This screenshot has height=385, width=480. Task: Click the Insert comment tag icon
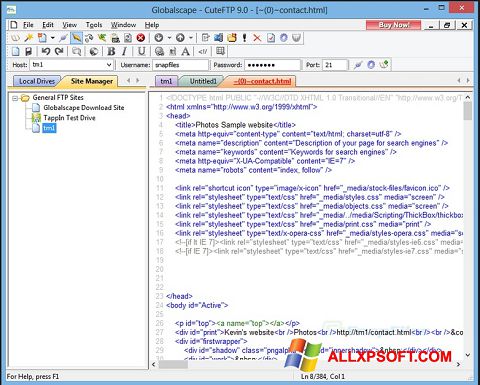[203, 51]
